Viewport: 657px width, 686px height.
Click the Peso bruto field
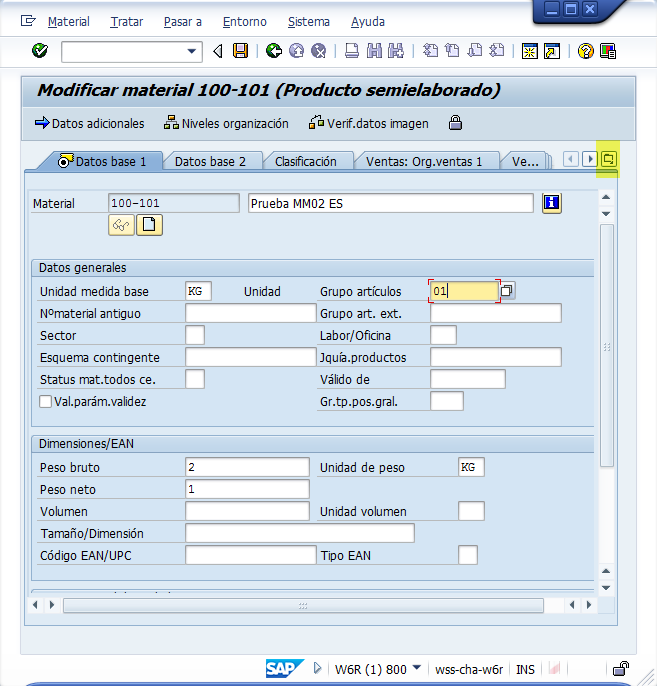[x=247, y=467]
